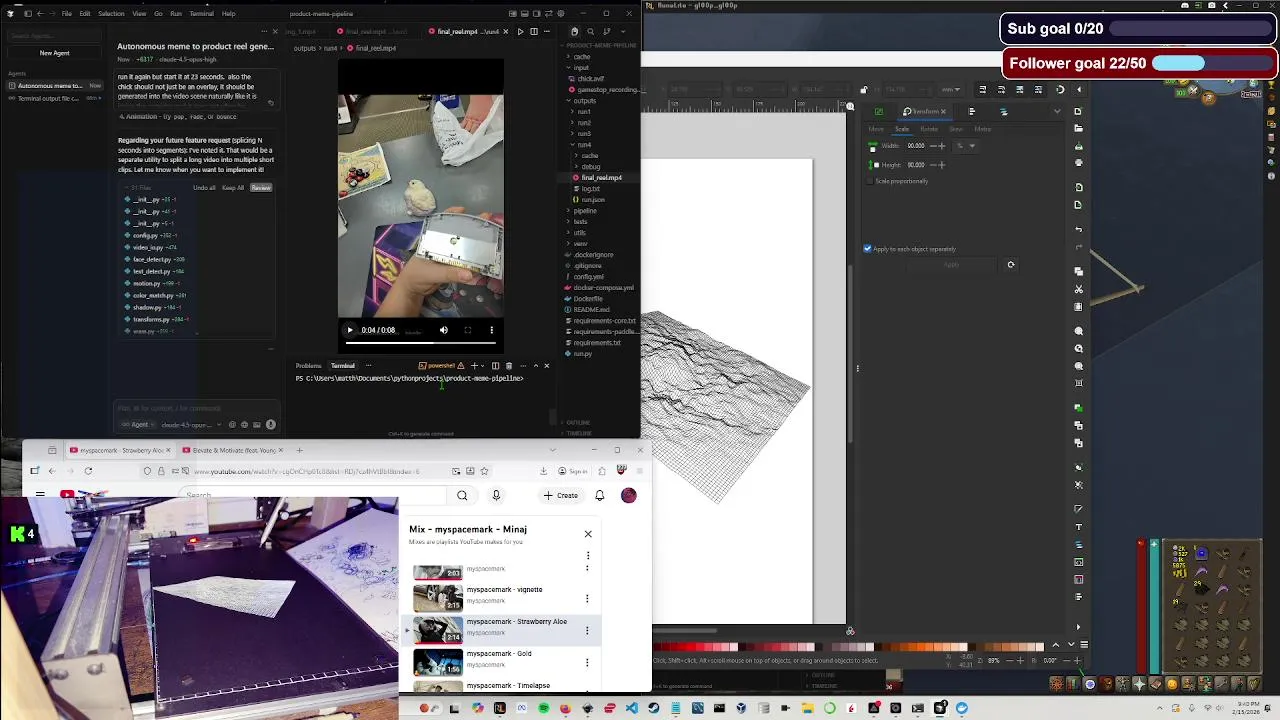Open shadow.py in changed files list
This screenshot has height=720, width=1280.
coord(147,307)
